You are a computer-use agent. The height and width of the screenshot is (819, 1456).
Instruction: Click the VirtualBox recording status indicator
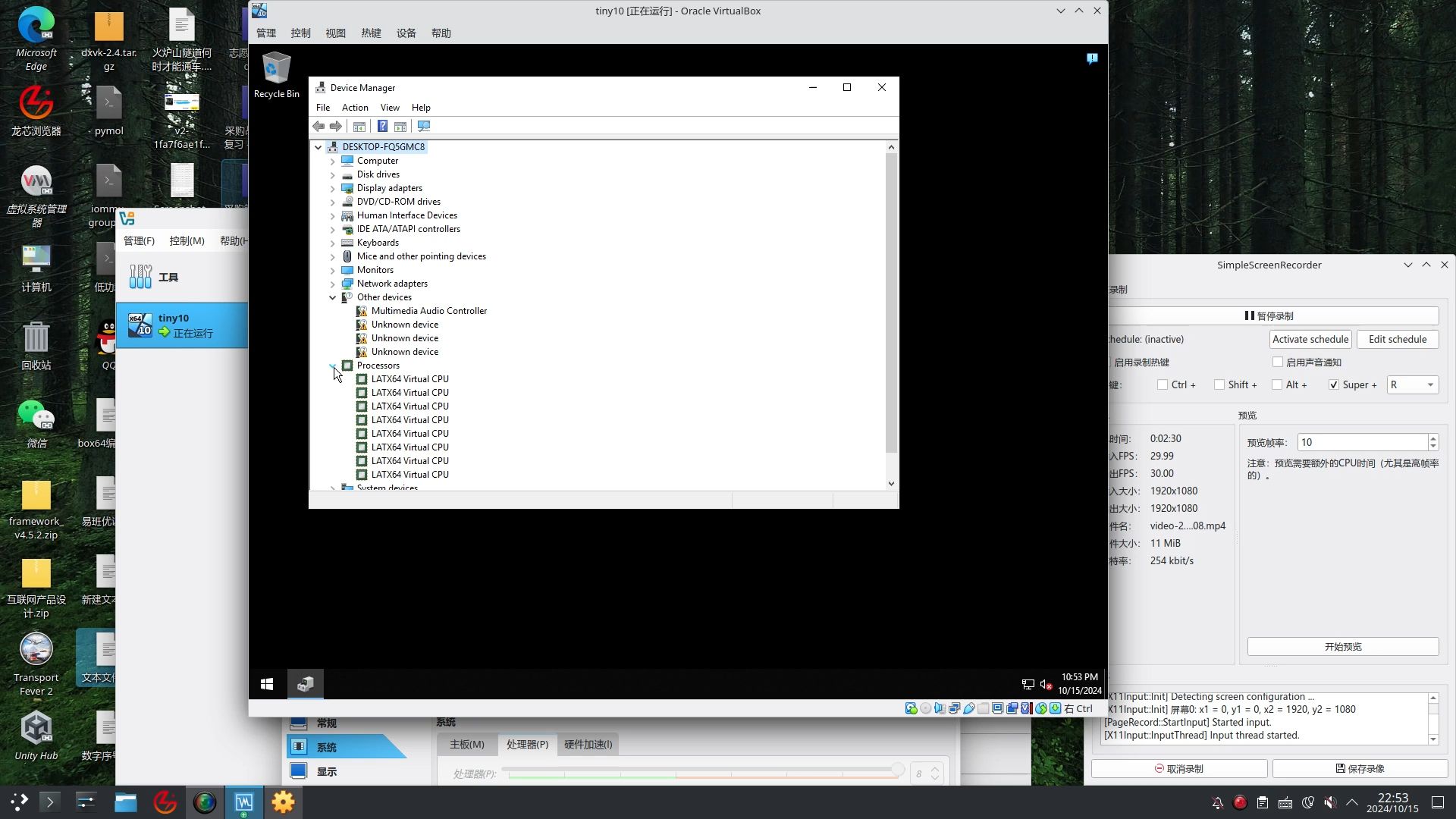tap(1012, 709)
